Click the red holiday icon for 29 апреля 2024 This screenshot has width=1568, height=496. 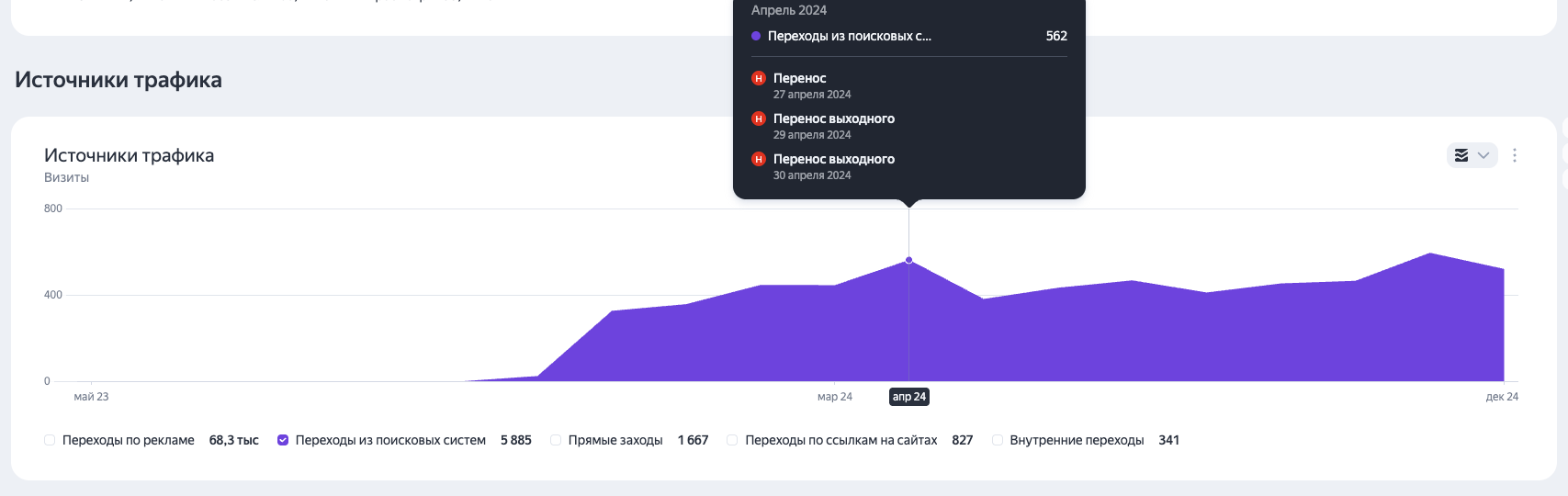pos(759,118)
